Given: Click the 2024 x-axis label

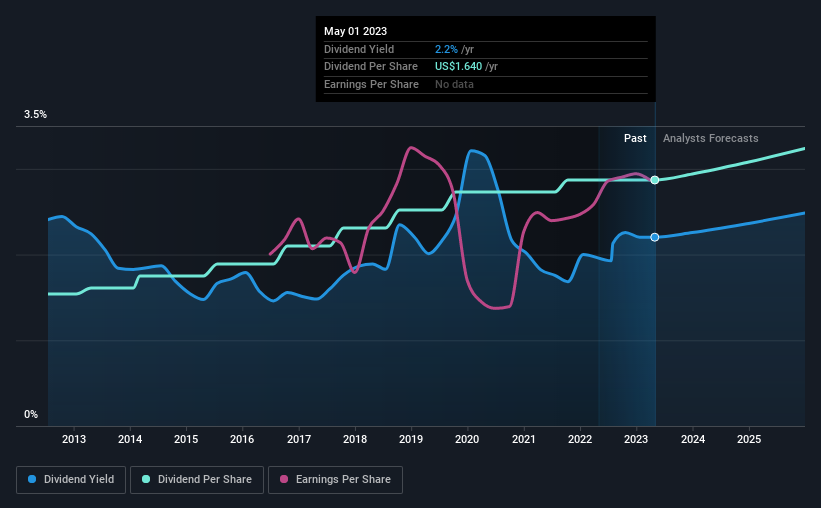Looking at the screenshot, I should point(693,439).
